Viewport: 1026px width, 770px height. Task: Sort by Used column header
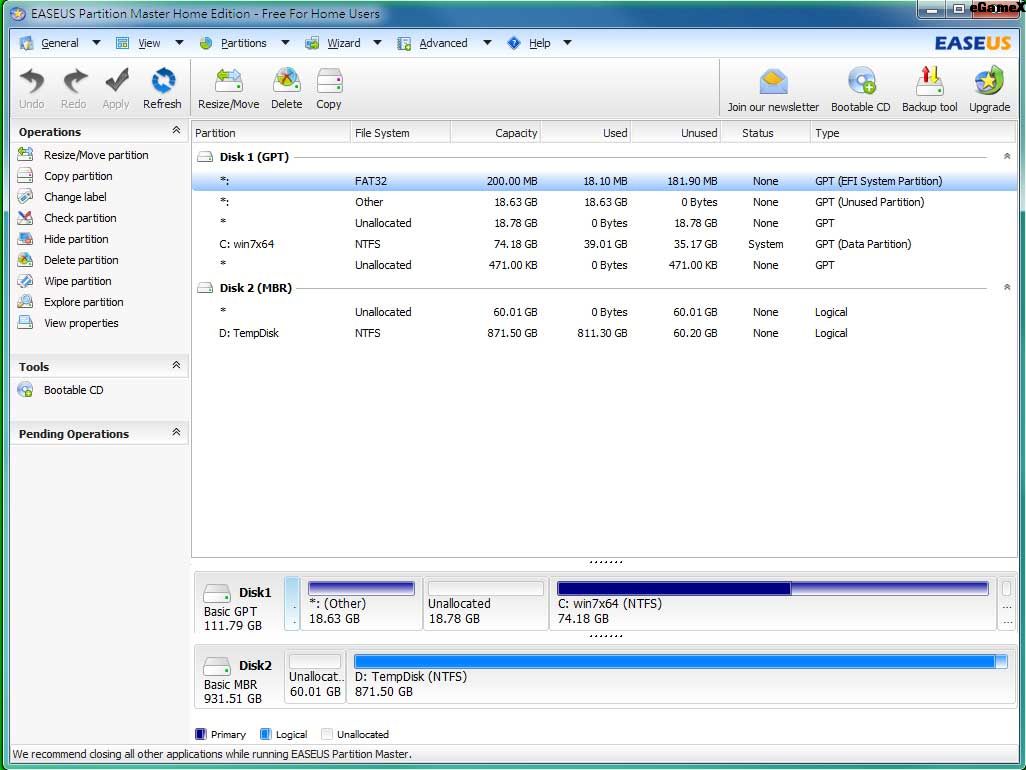click(586, 133)
